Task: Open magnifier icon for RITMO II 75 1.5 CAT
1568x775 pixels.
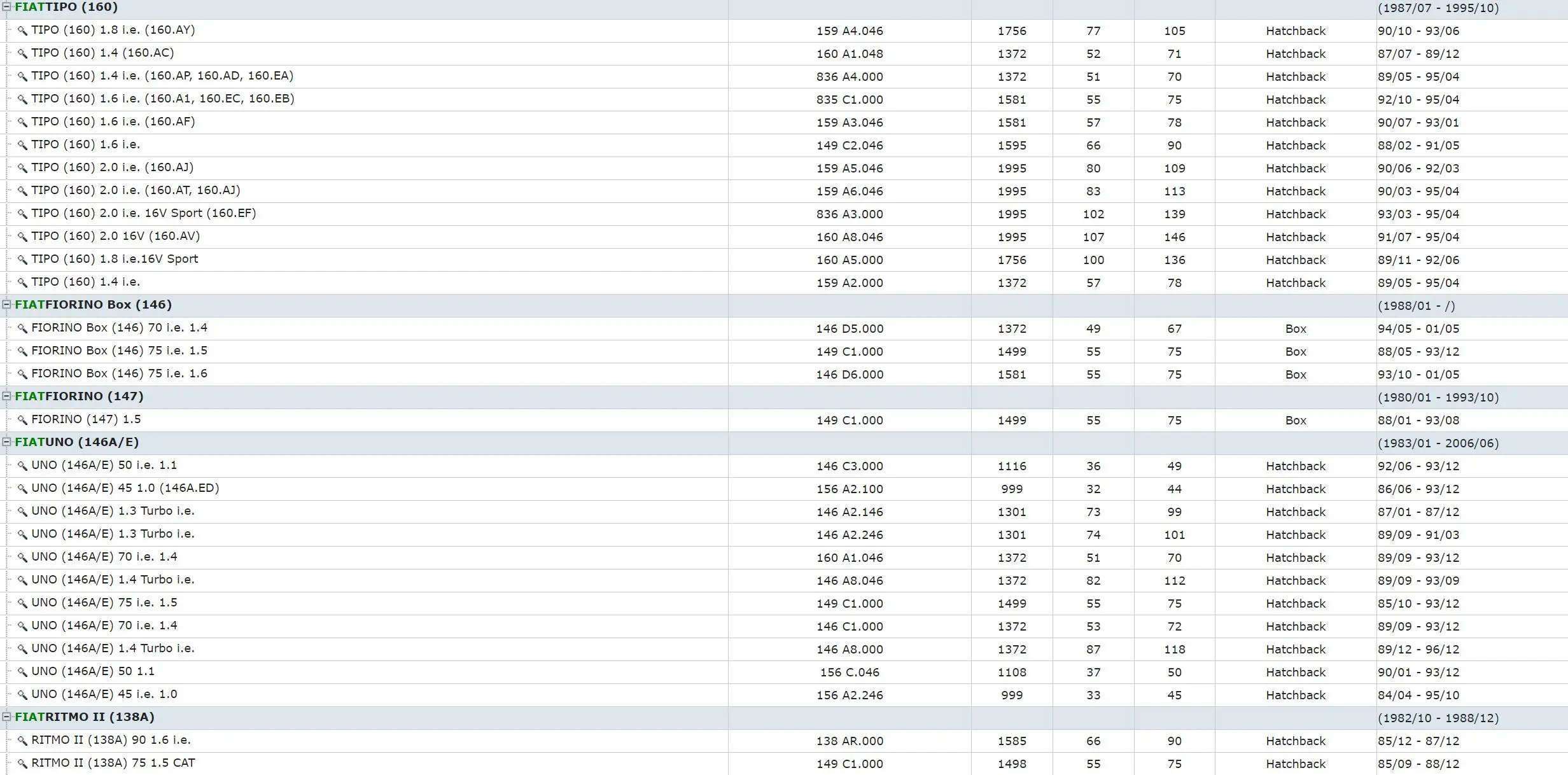Action: (22, 764)
